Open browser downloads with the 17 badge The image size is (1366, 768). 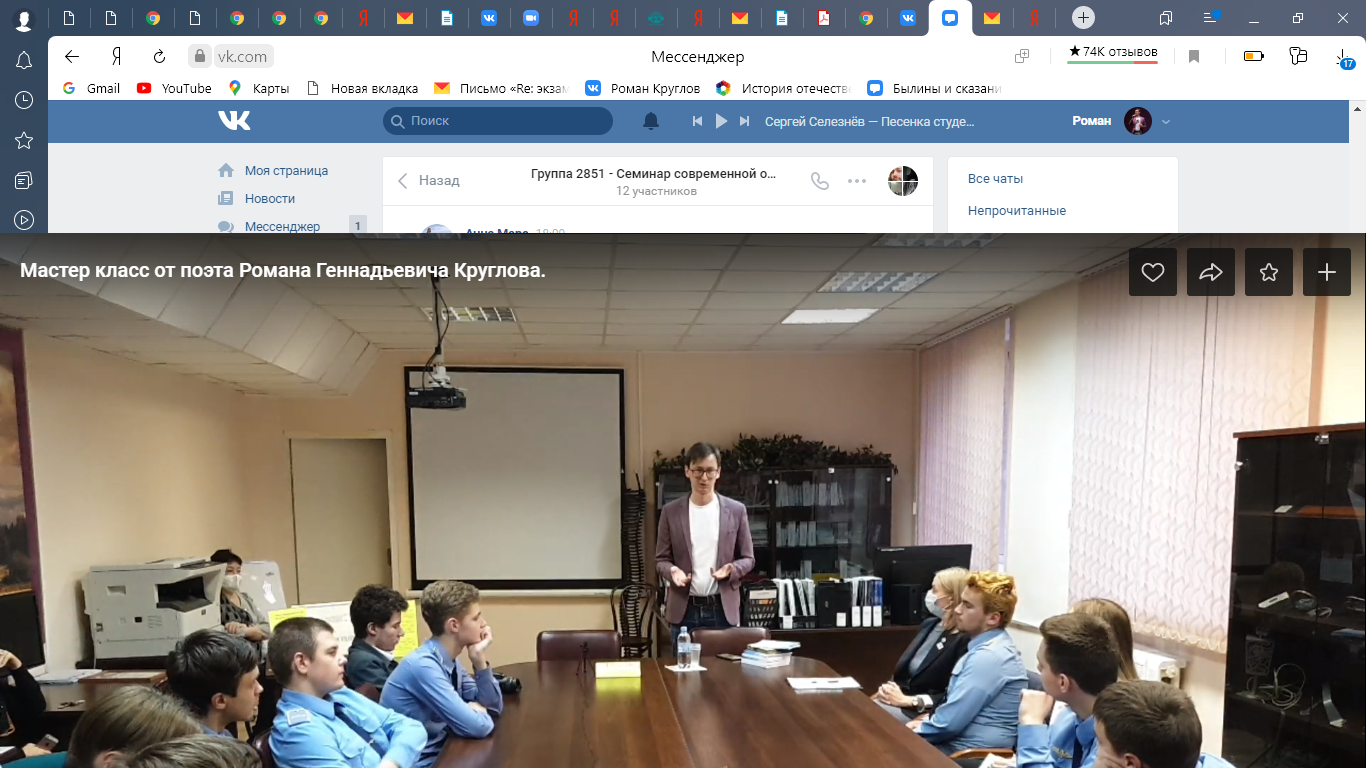coord(1343,59)
